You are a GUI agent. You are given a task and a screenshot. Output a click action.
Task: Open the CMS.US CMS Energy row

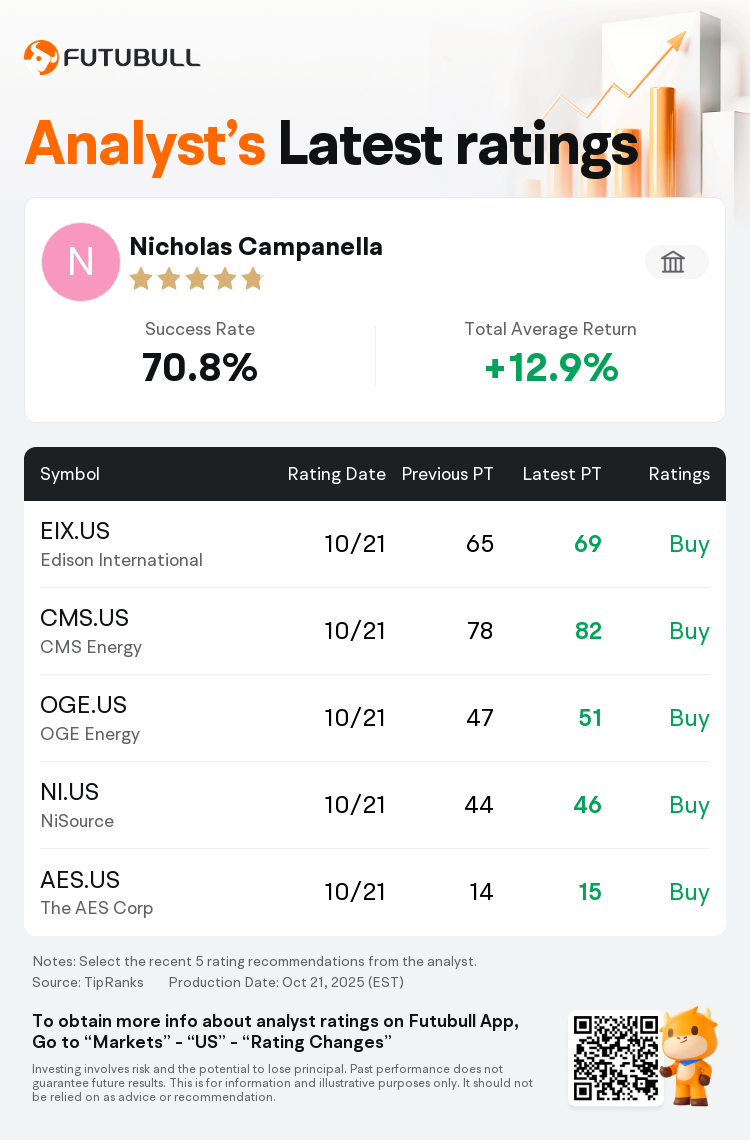(x=374, y=631)
